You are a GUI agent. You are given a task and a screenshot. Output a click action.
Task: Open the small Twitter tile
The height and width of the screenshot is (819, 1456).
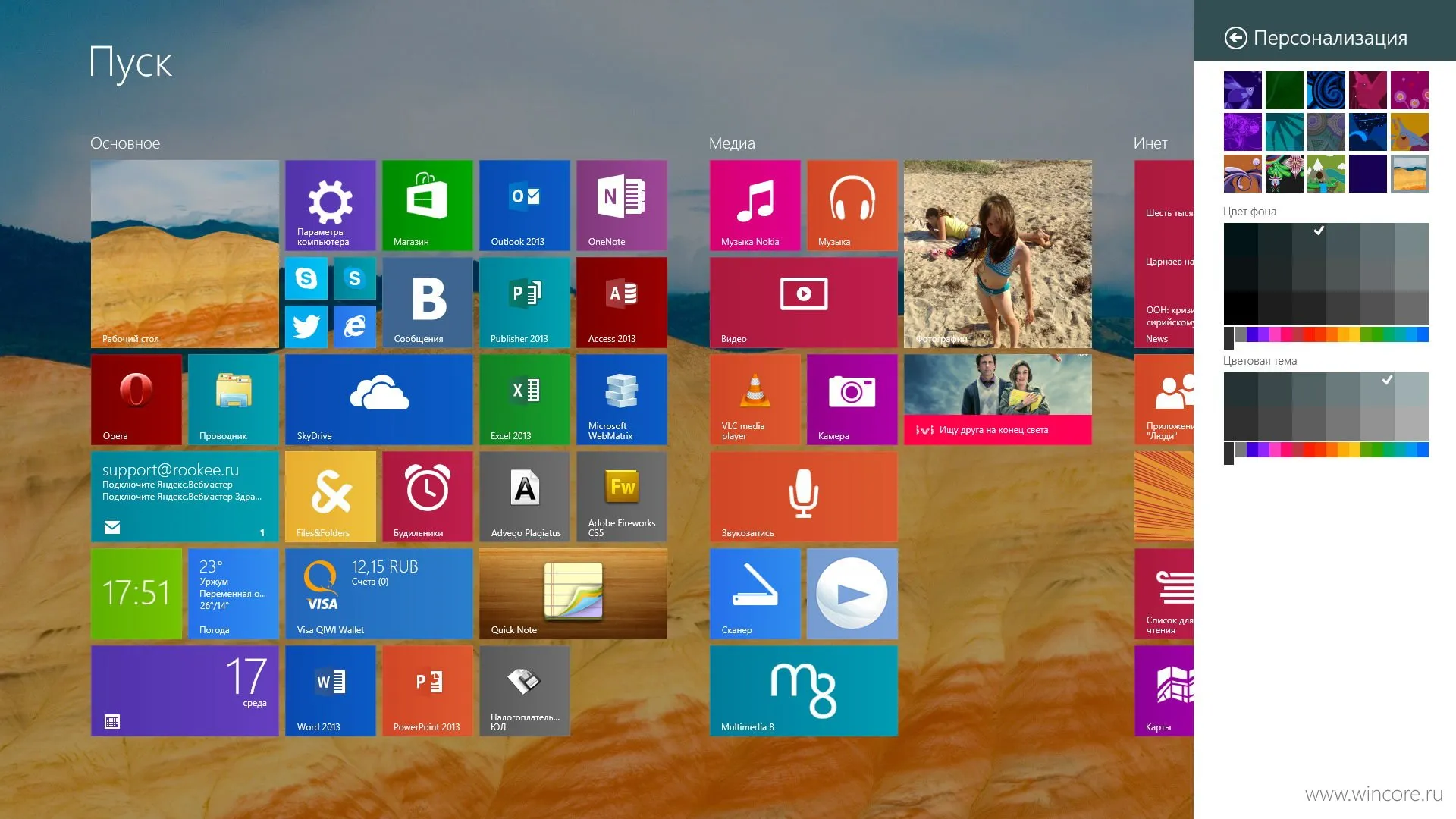(x=306, y=326)
